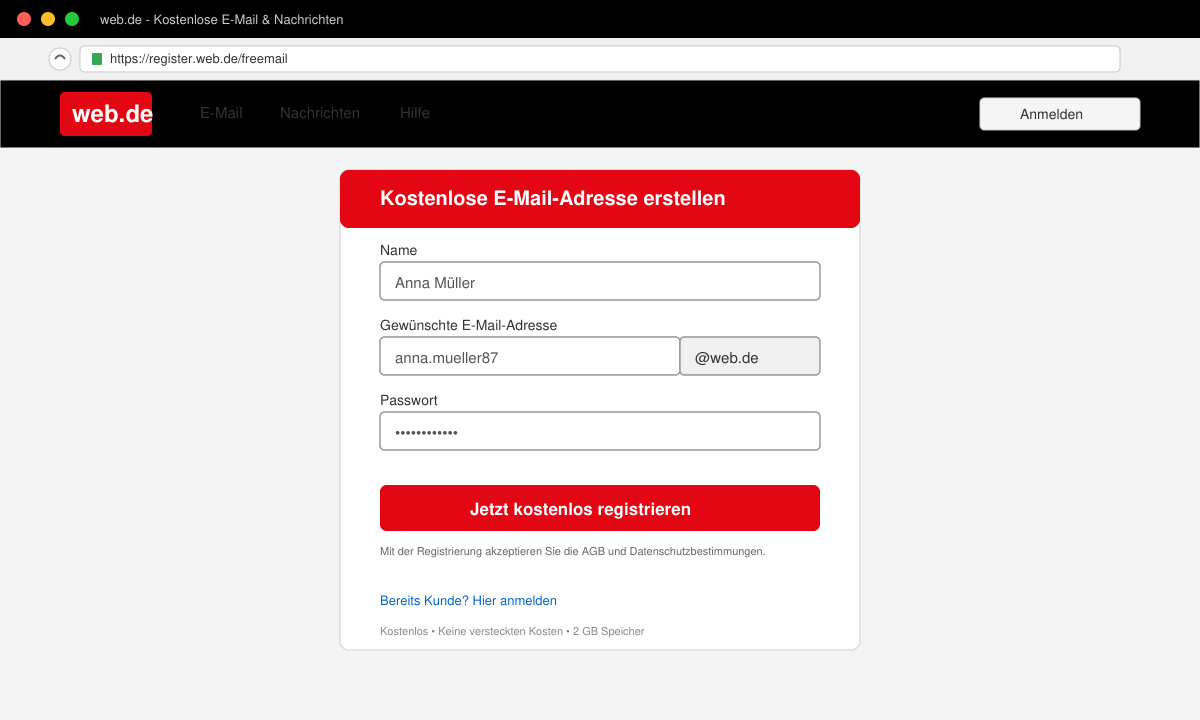Click the Name label above the first field
This screenshot has width=1200, height=720.
(399, 250)
